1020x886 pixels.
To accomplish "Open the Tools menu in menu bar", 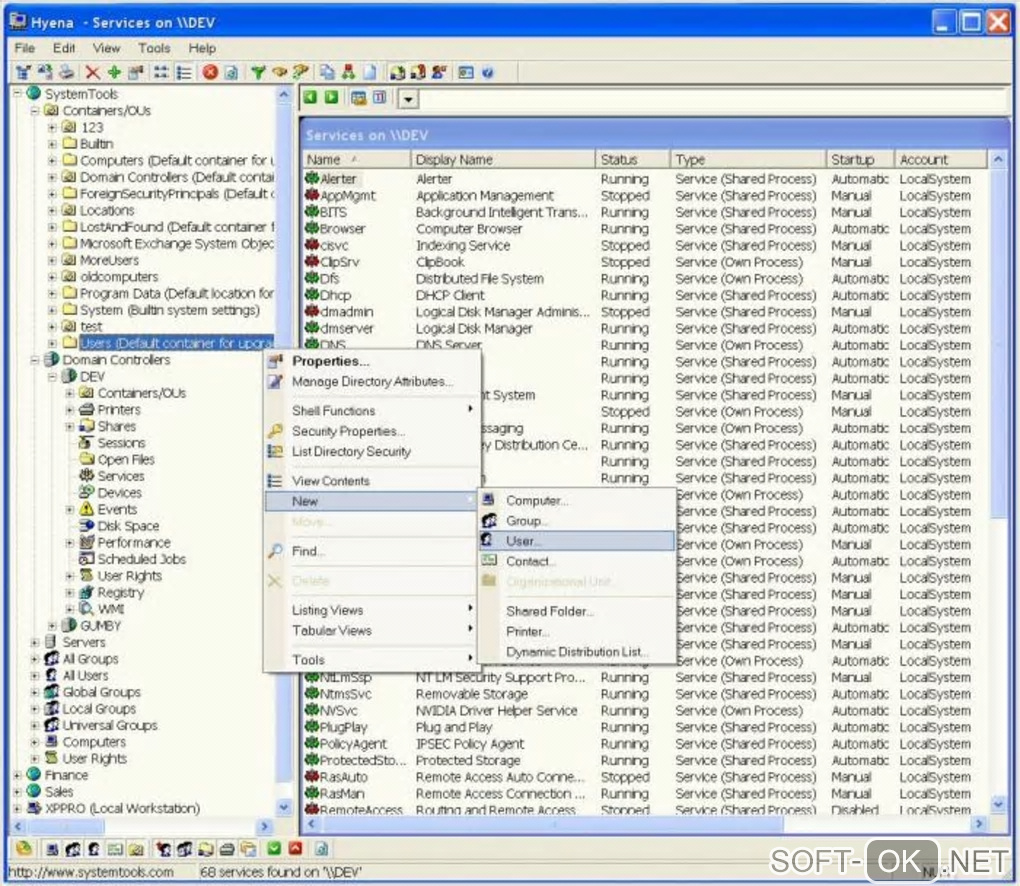I will tap(154, 48).
